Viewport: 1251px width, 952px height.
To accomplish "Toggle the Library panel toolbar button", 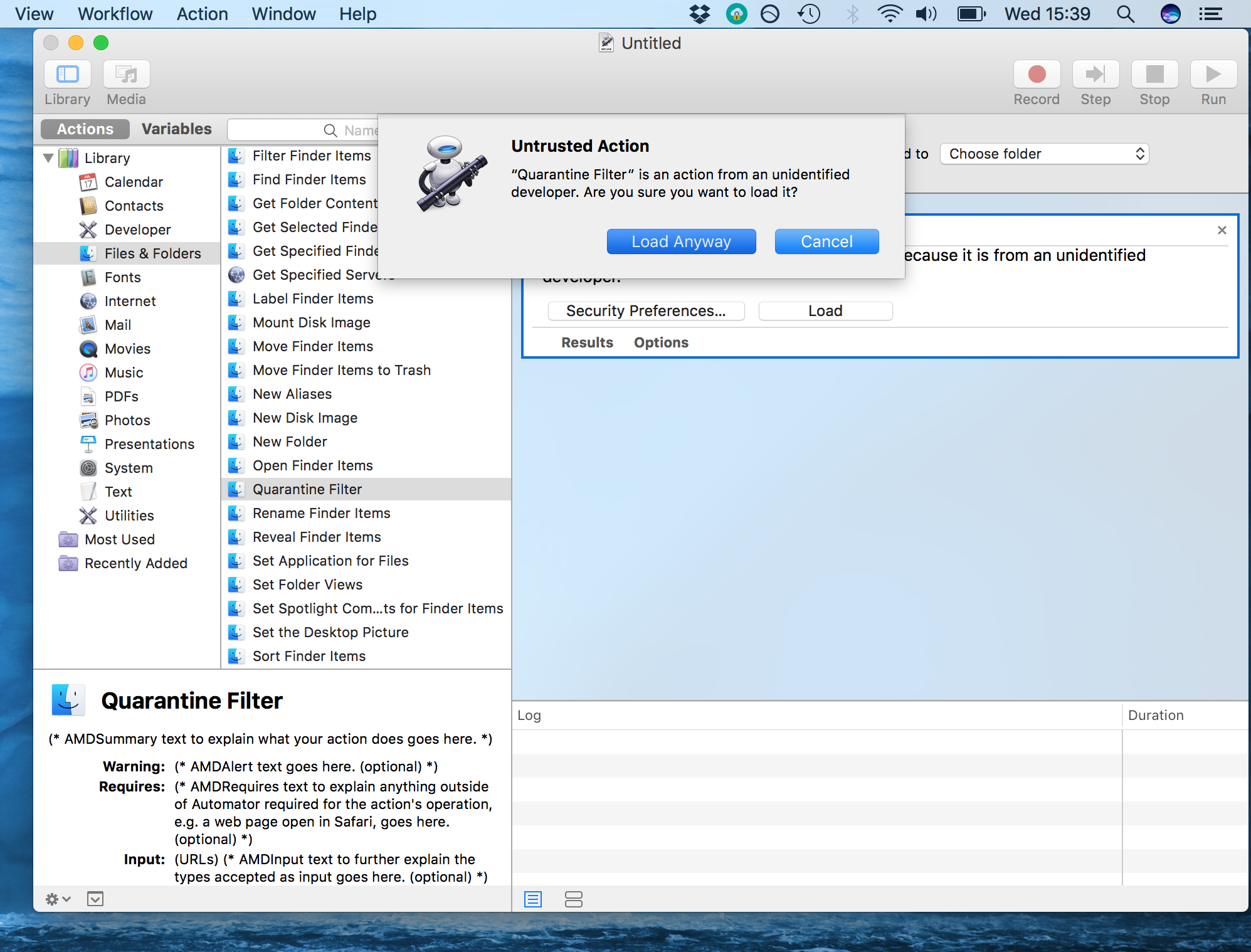I will point(67,75).
